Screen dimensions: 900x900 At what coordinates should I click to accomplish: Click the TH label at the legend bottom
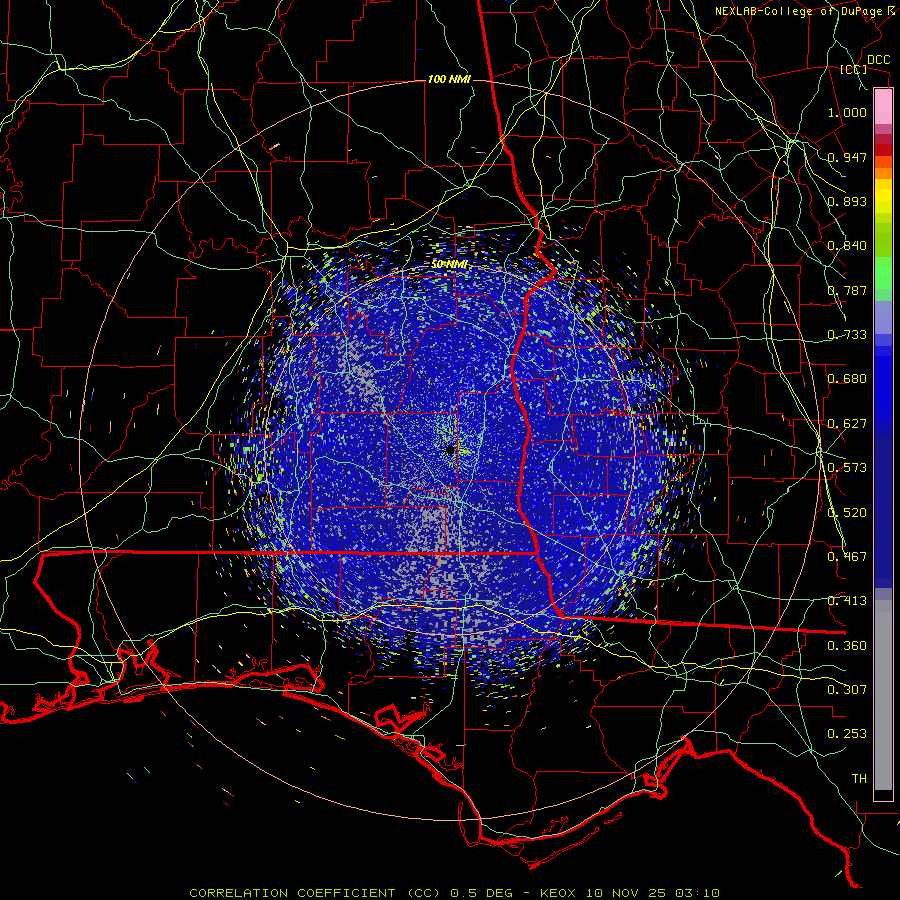click(859, 779)
